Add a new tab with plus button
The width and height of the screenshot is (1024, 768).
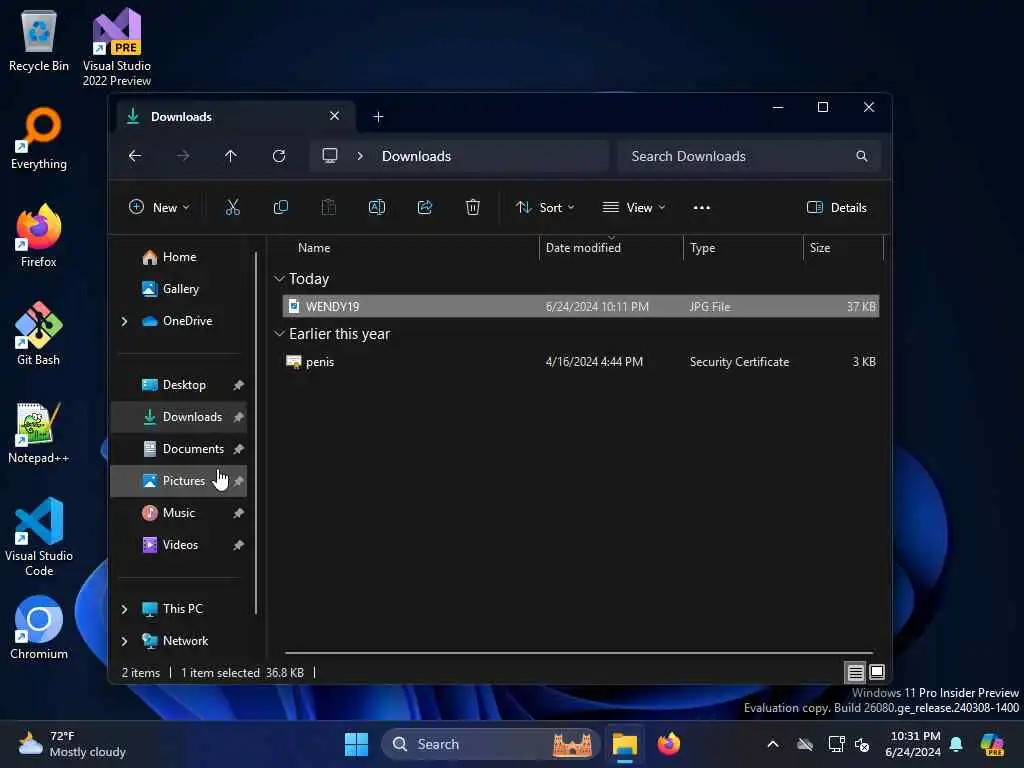pyautogui.click(x=378, y=117)
